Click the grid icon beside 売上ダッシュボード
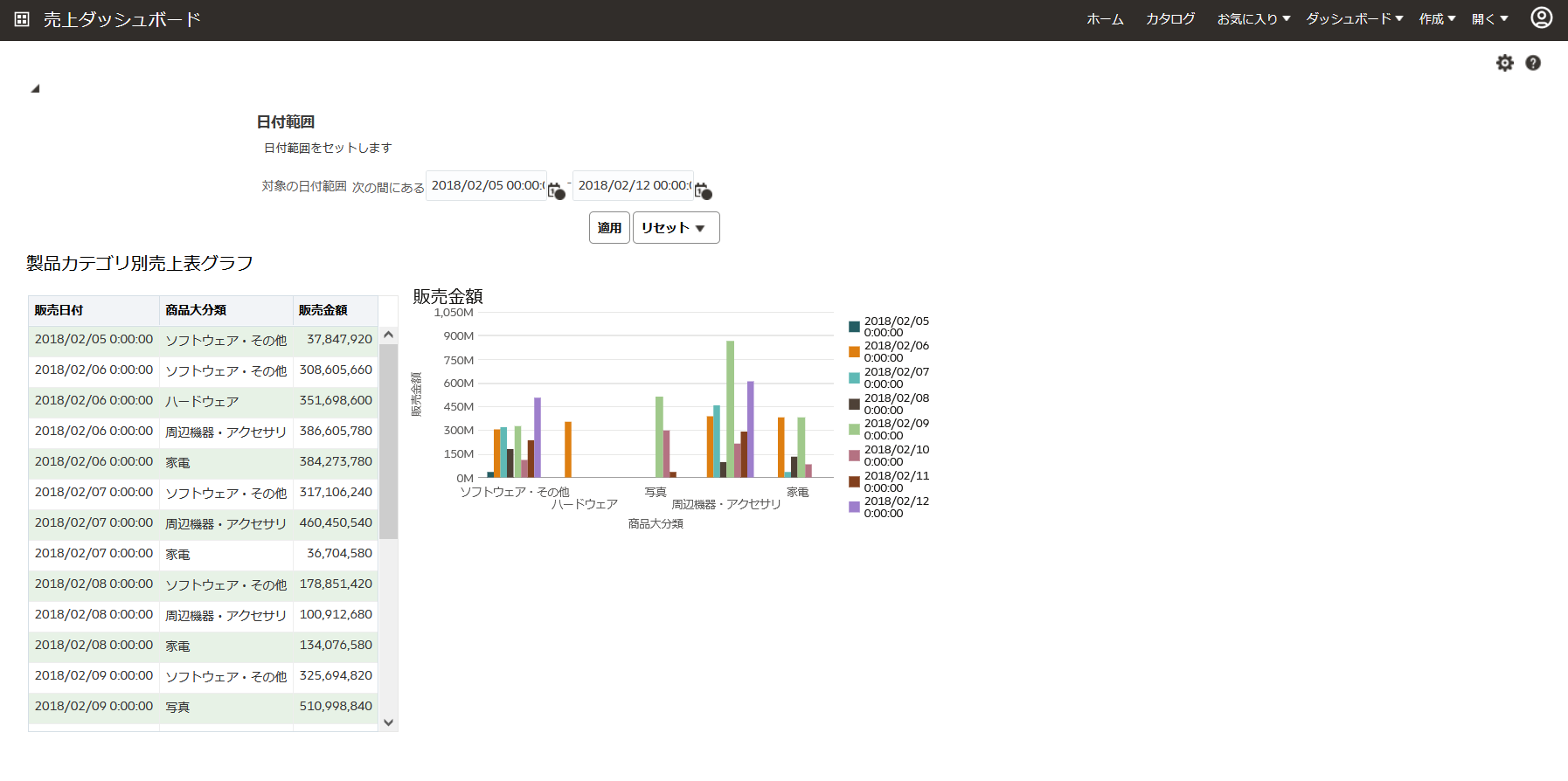Screen dimensions: 1568x781 click(x=22, y=19)
